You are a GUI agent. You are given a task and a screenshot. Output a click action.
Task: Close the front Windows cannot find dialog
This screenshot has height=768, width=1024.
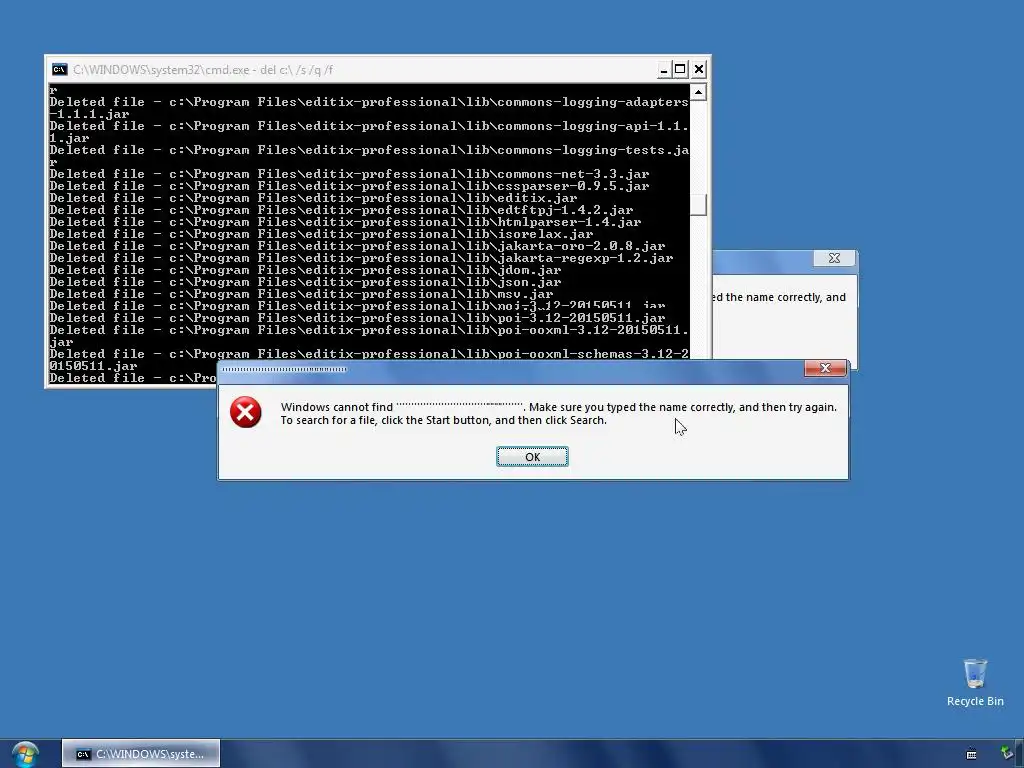click(x=825, y=368)
